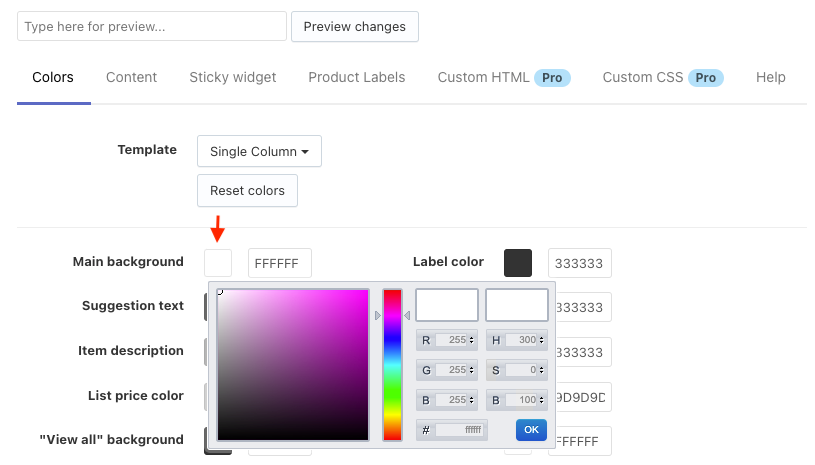
Task: Click the S saturation value field
Action: tap(521, 370)
